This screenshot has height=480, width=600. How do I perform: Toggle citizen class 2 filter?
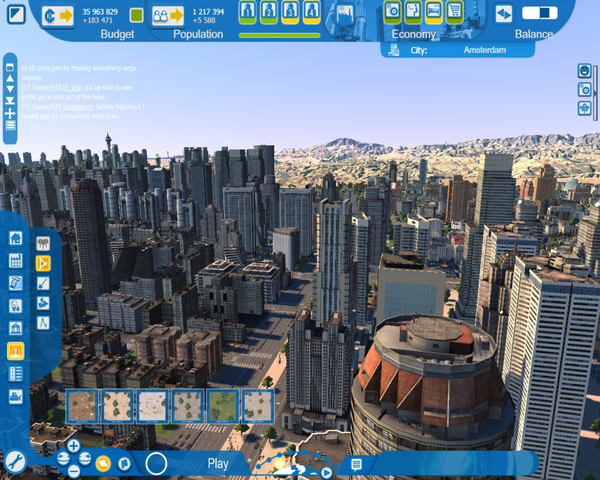pyautogui.click(x=269, y=11)
